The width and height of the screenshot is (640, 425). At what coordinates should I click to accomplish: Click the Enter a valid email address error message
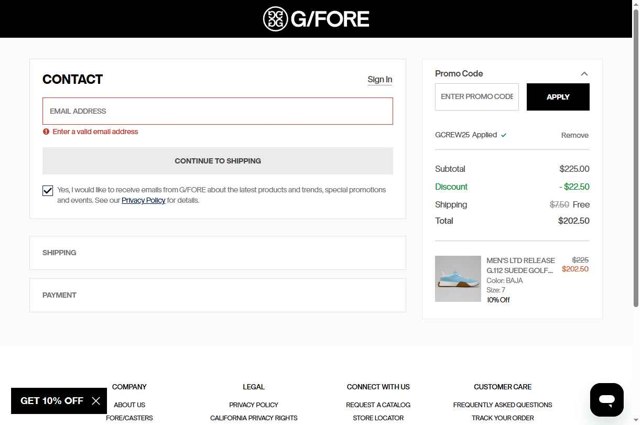pos(95,131)
